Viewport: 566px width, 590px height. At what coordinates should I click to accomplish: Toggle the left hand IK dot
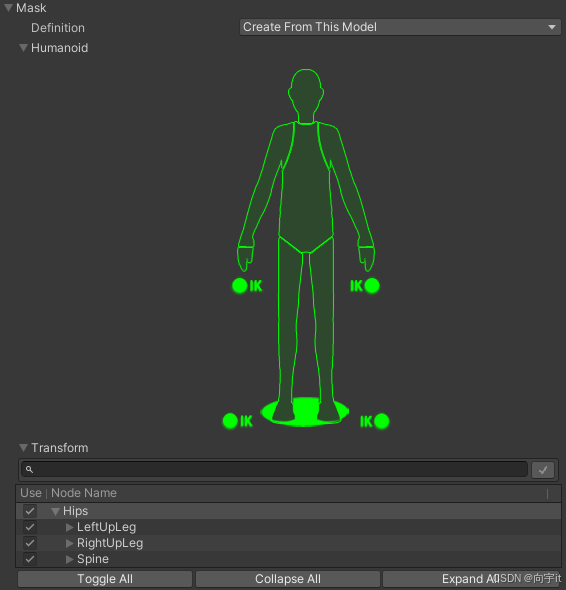pos(240,286)
